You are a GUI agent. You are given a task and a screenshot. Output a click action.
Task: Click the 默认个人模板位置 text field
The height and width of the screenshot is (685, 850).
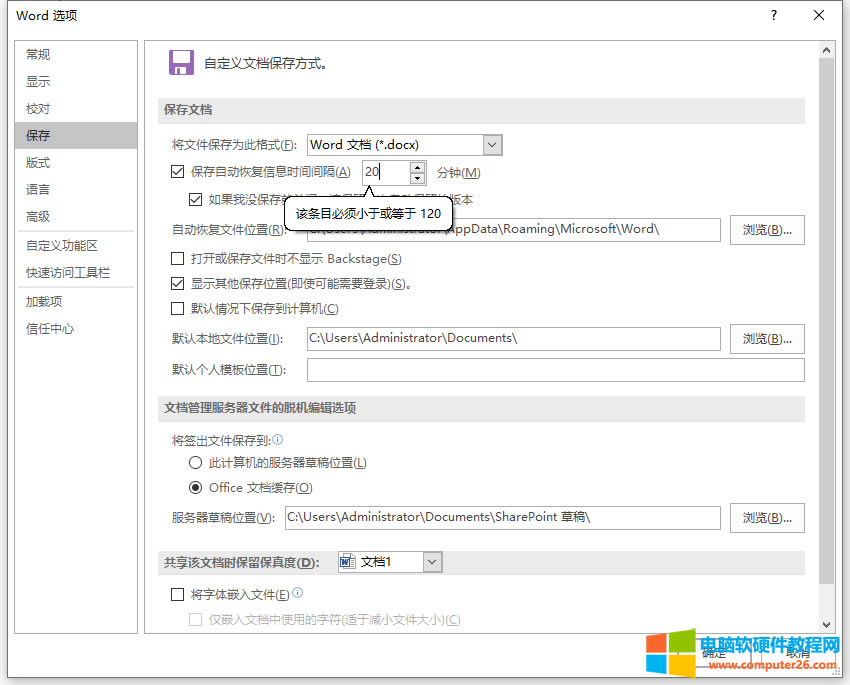(x=555, y=370)
